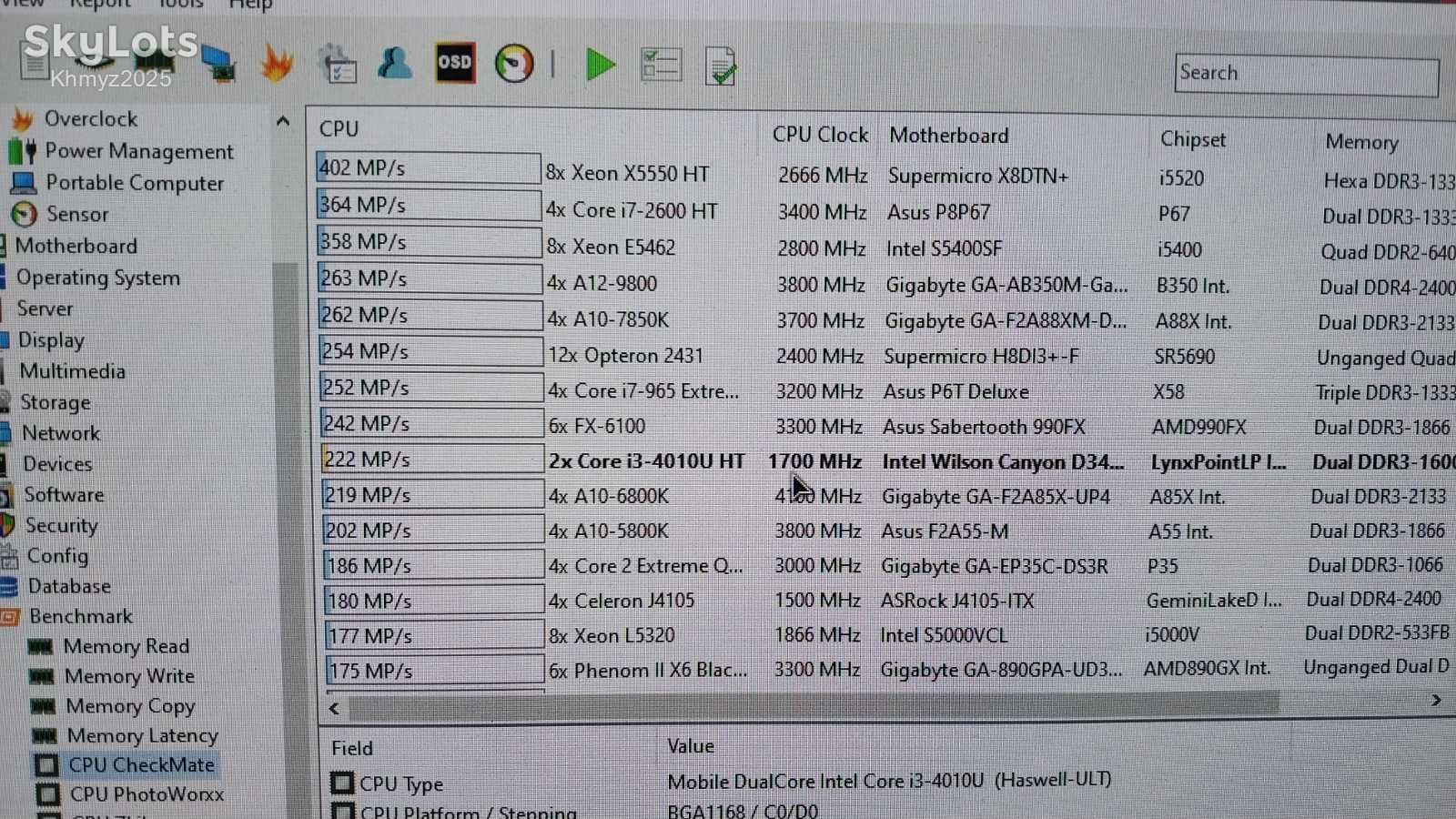Sort by Memory column header
1456x819 pixels.
click(x=1361, y=142)
